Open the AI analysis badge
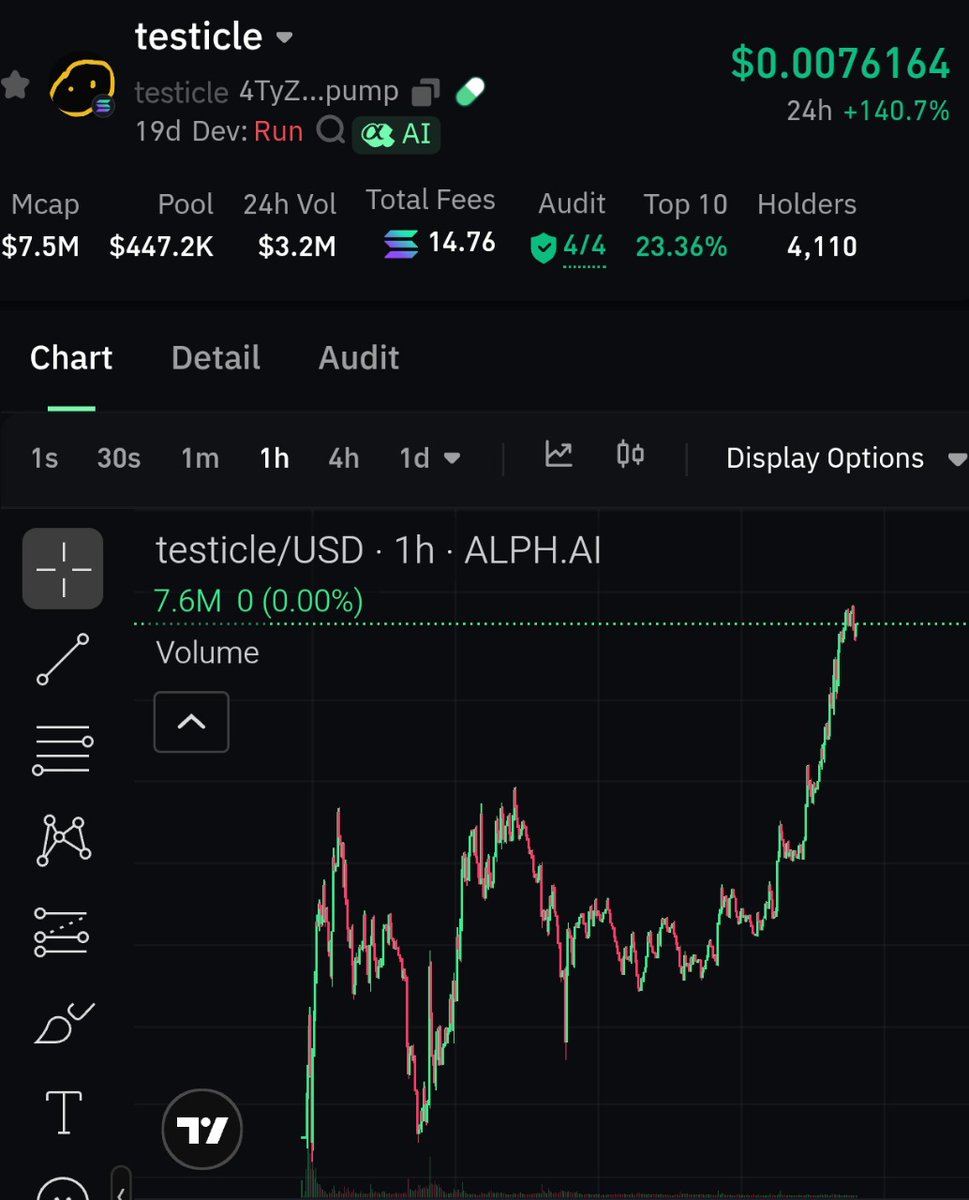This screenshot has height=1200, width=969. tap(396, 134)
